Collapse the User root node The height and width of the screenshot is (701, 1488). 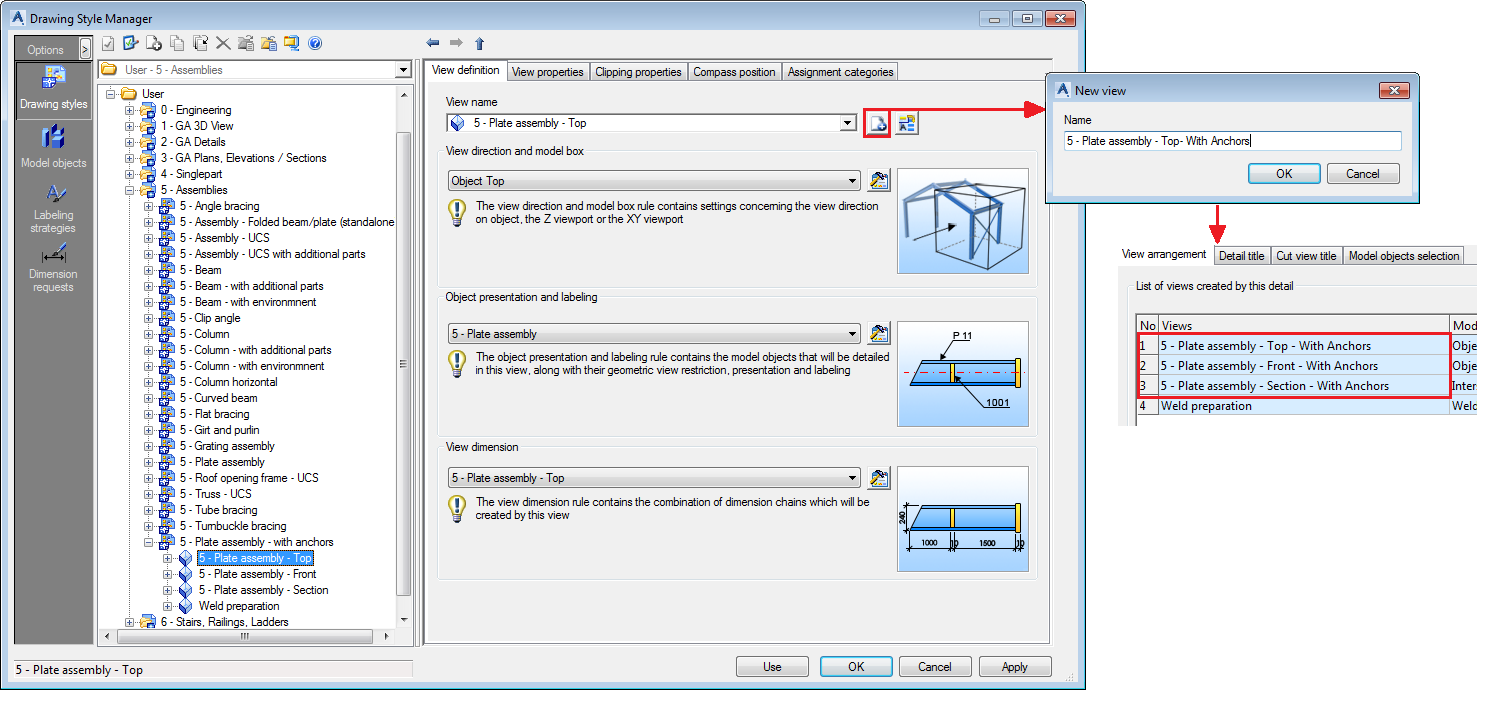click(x=110, y=94)
